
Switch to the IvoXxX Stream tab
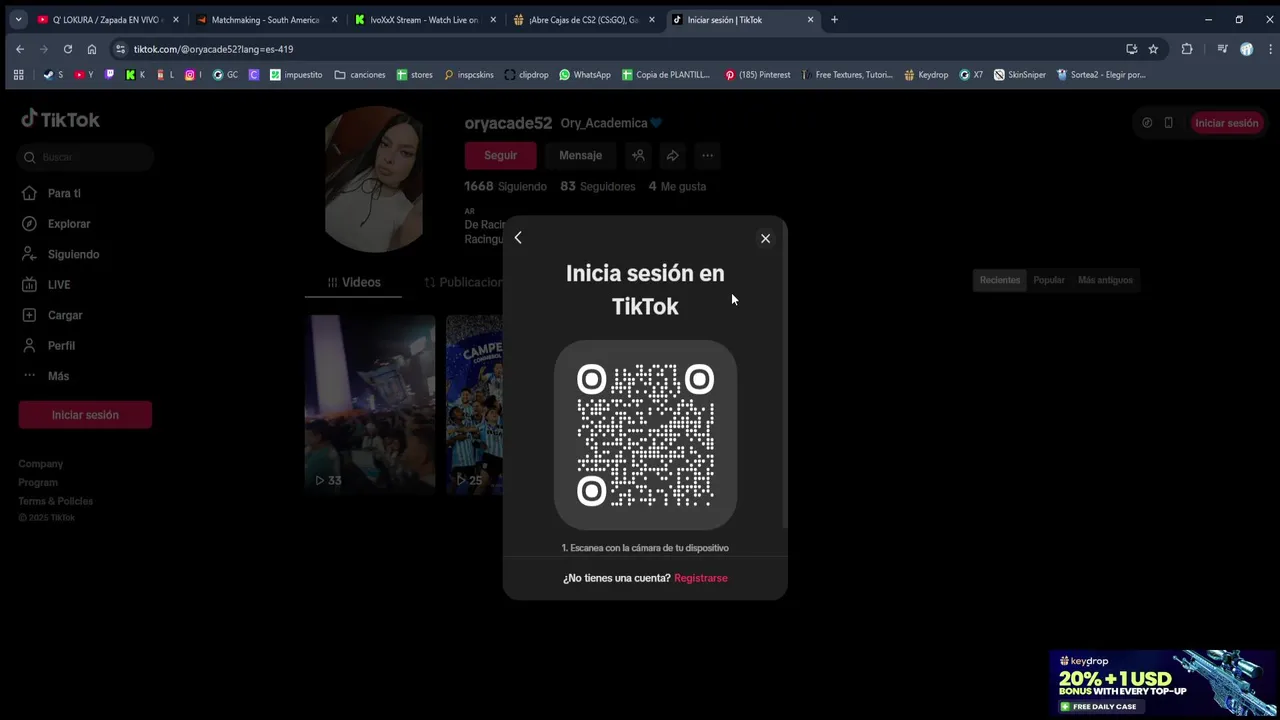(x=425, y=19)
